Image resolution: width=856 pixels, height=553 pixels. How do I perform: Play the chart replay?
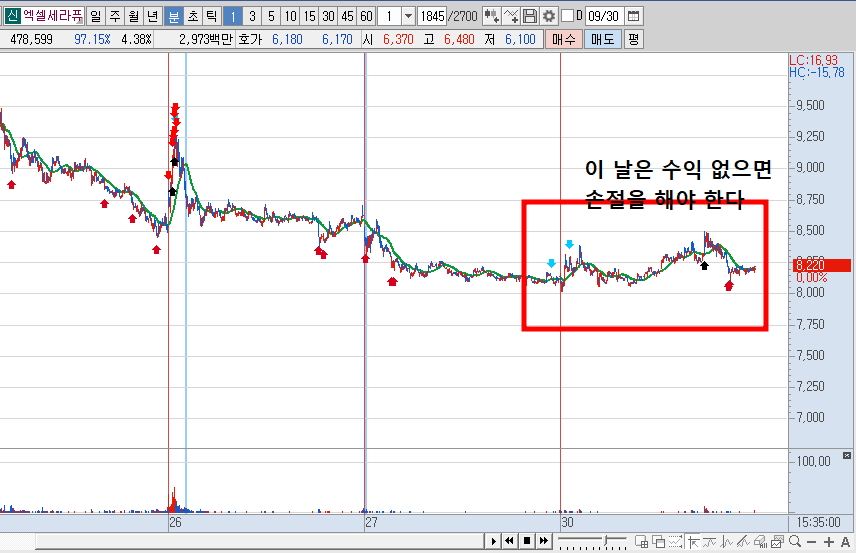(x=493, y=541)
